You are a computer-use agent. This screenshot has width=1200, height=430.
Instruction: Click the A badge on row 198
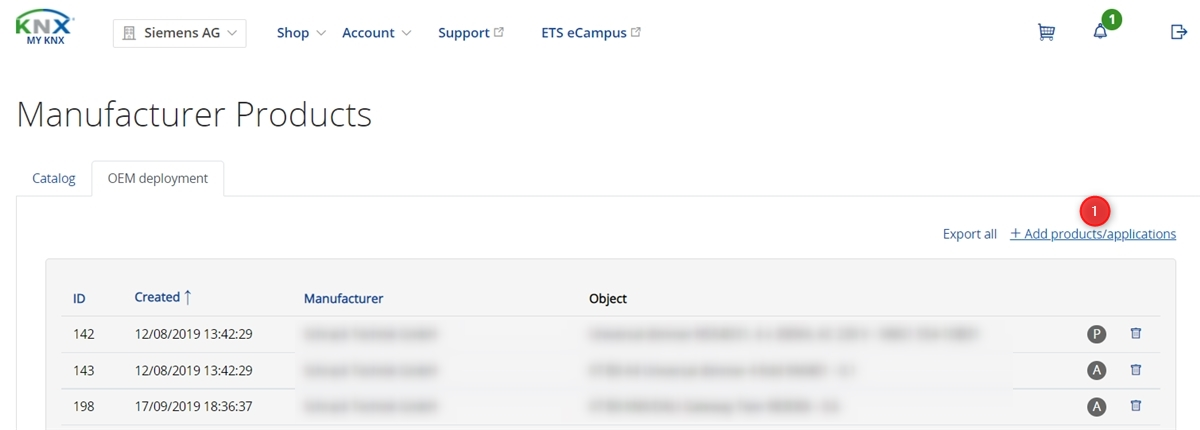[x=1097, y=406]
